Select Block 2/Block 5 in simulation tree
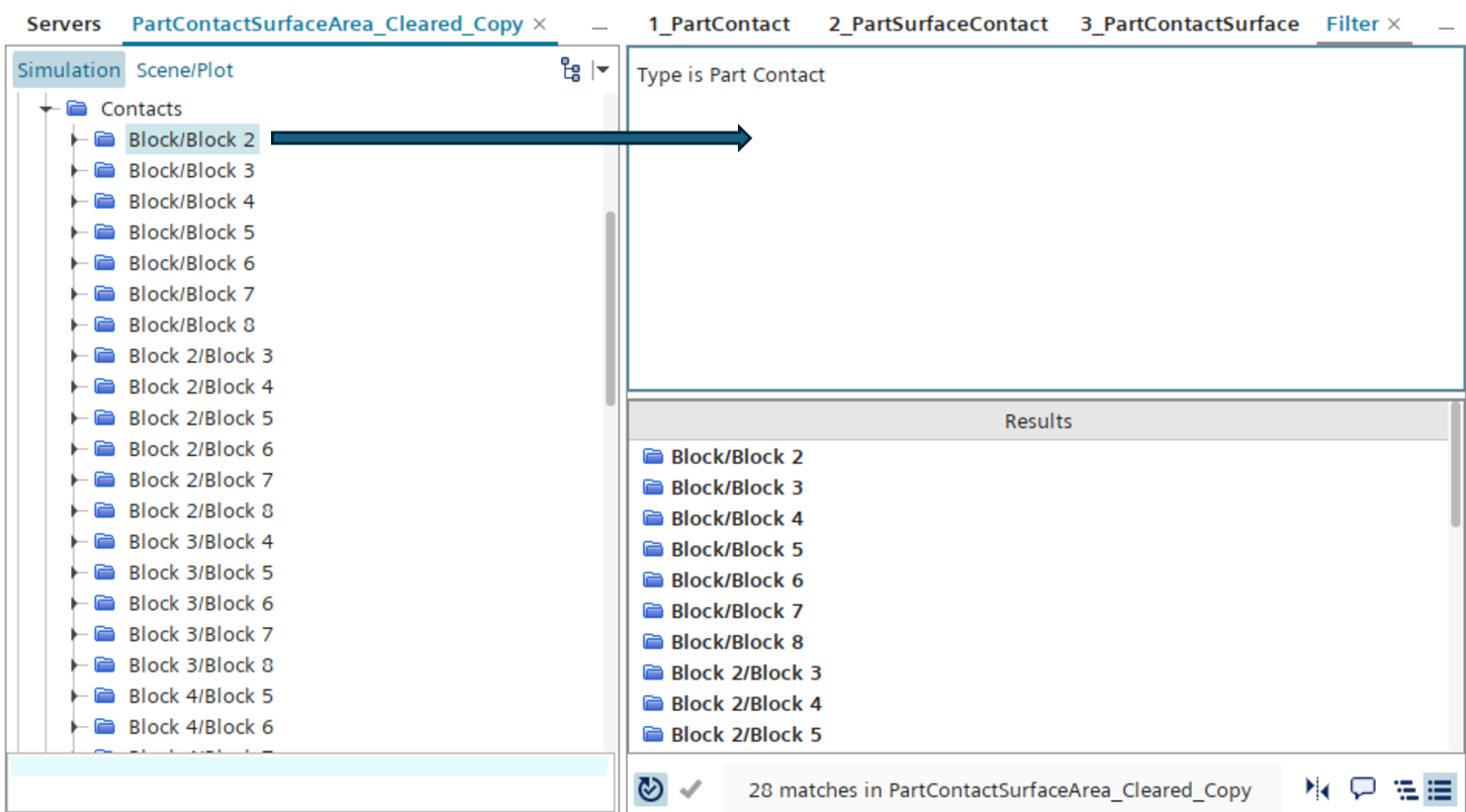This screenshot has height=812, width=1466. pyautogui.click(x=201, y=417)
